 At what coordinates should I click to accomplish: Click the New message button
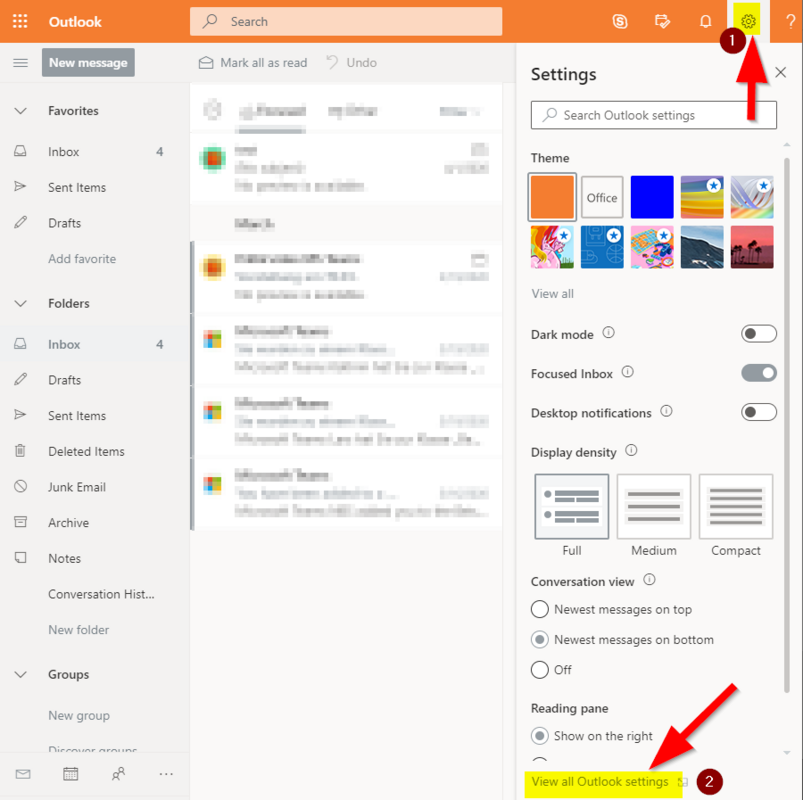pyautogui.click(x=88, y=62)
